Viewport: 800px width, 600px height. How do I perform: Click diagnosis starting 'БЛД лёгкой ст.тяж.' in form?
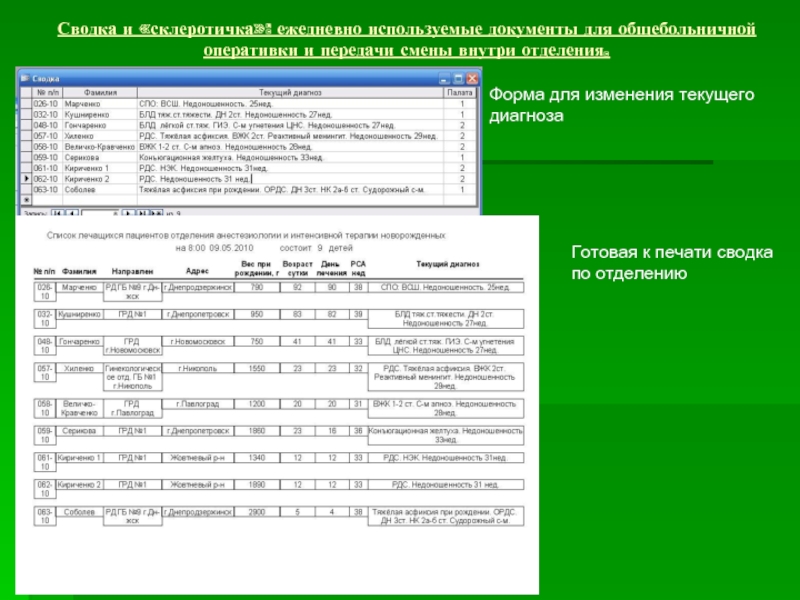[290, 125]
